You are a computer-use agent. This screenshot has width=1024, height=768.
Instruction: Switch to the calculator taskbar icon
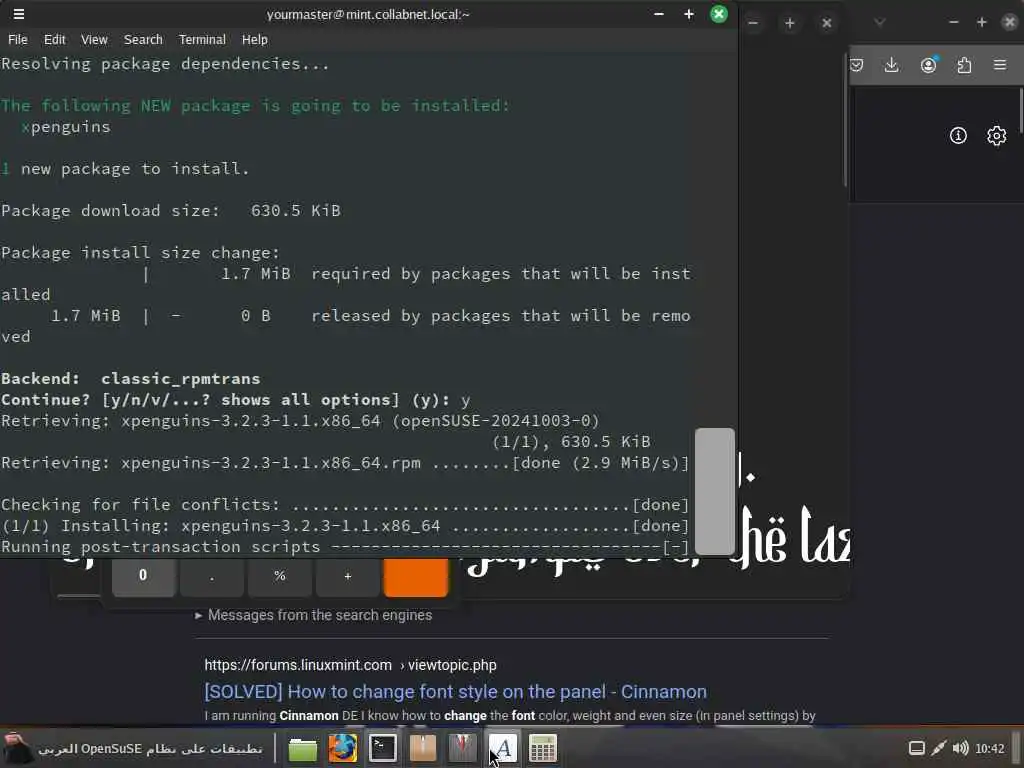[543, 748]
